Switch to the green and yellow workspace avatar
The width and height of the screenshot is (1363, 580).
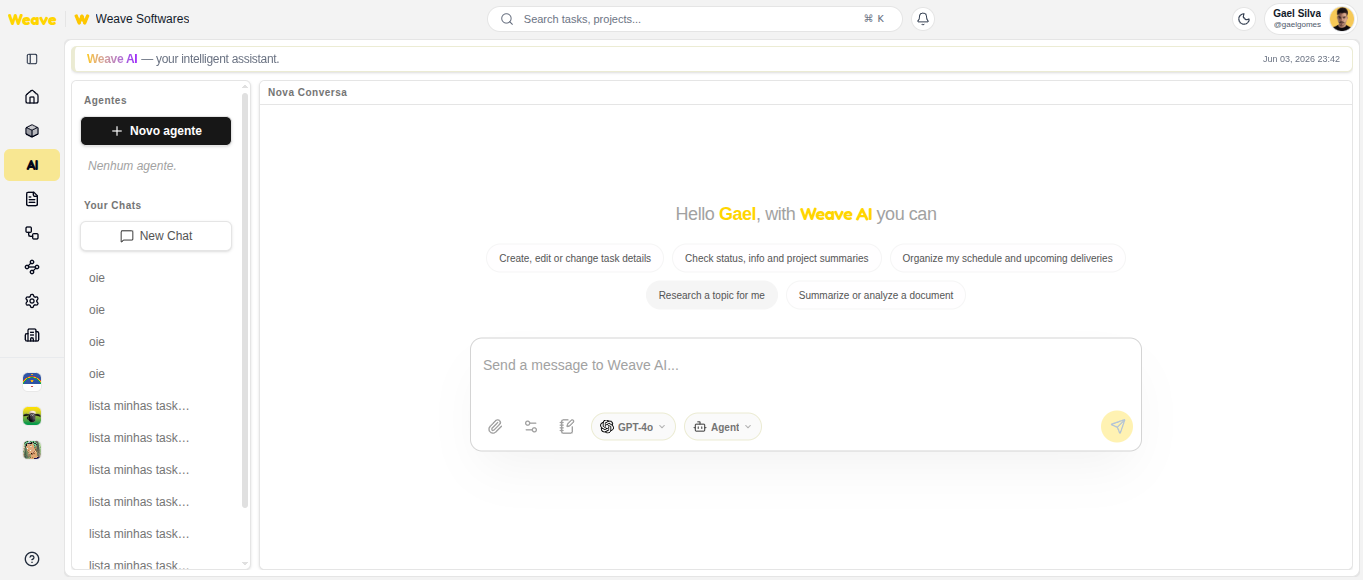click(32, 416)
